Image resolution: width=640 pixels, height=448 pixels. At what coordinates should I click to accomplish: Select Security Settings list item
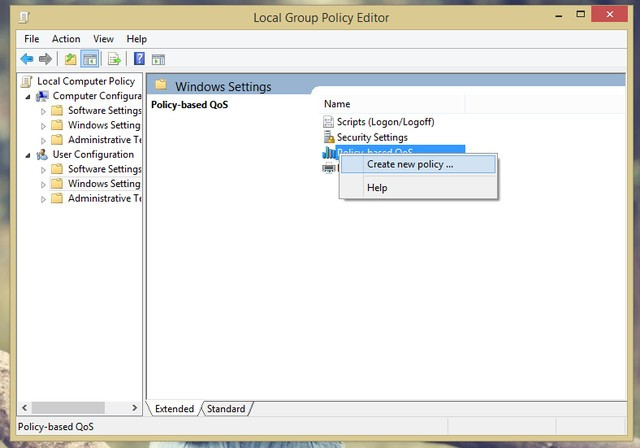(x=372, y=137)
